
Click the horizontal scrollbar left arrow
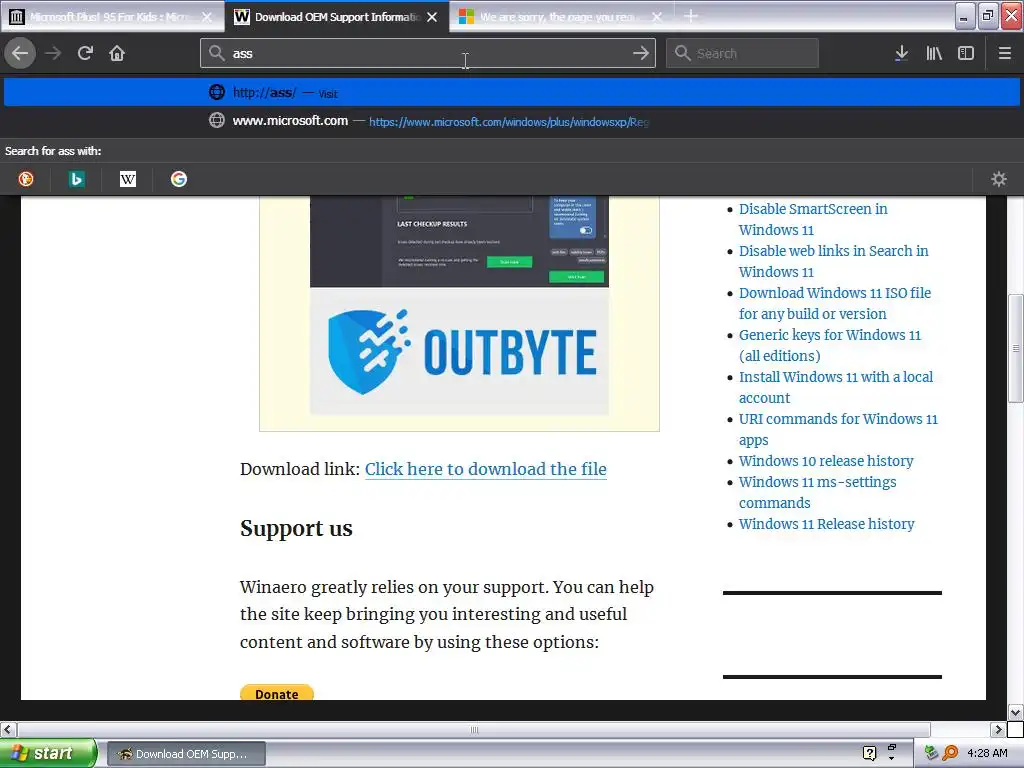pyautogui.click(x=8, y=729)
